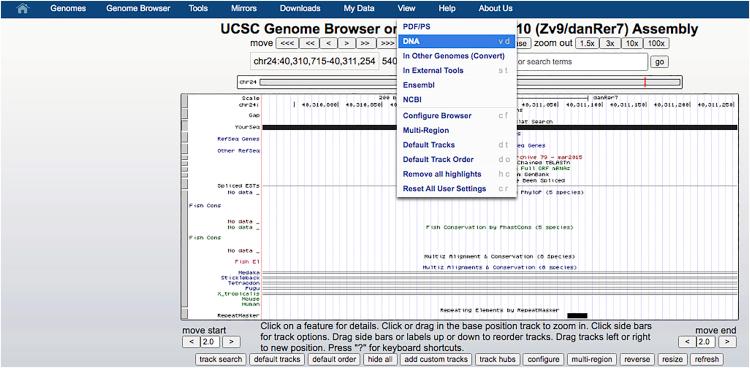Viewport: 750px width, 368px height.
Task: Click the move start 2.0 value field
Action: [x=210, y=342]
